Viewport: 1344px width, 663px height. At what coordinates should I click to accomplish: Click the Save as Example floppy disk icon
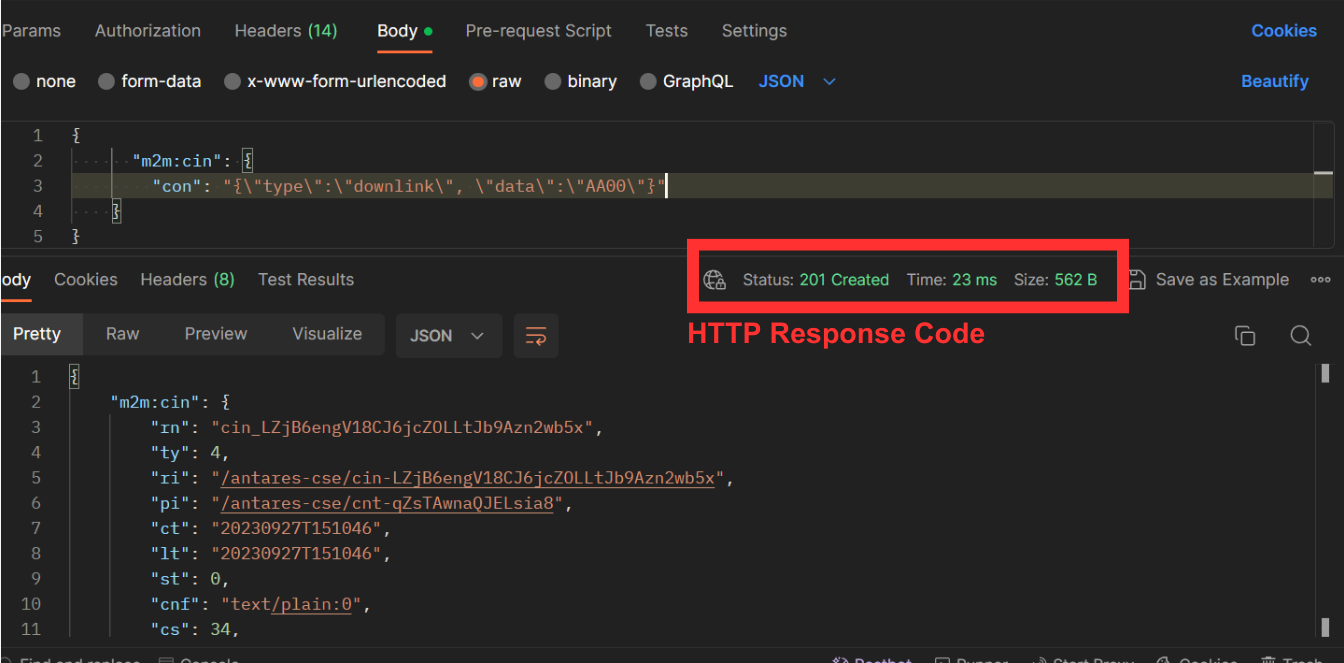(x=1137, y=280)
